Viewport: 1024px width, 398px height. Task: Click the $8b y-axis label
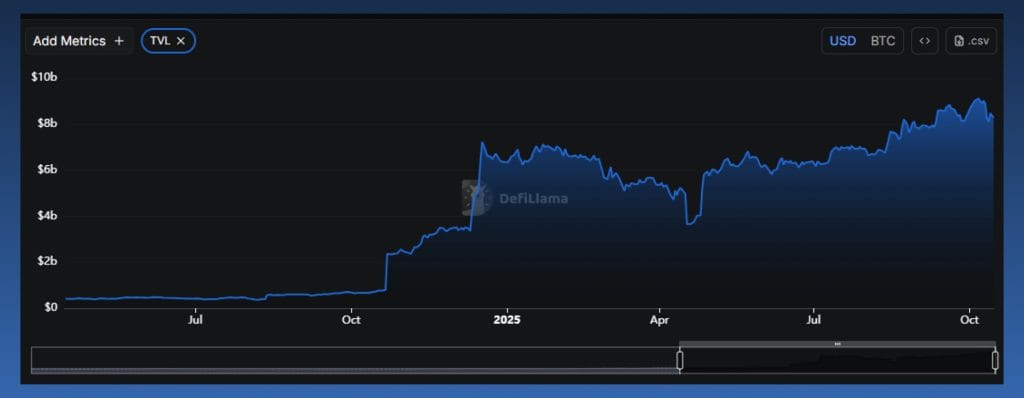click(x=47, y=124)
